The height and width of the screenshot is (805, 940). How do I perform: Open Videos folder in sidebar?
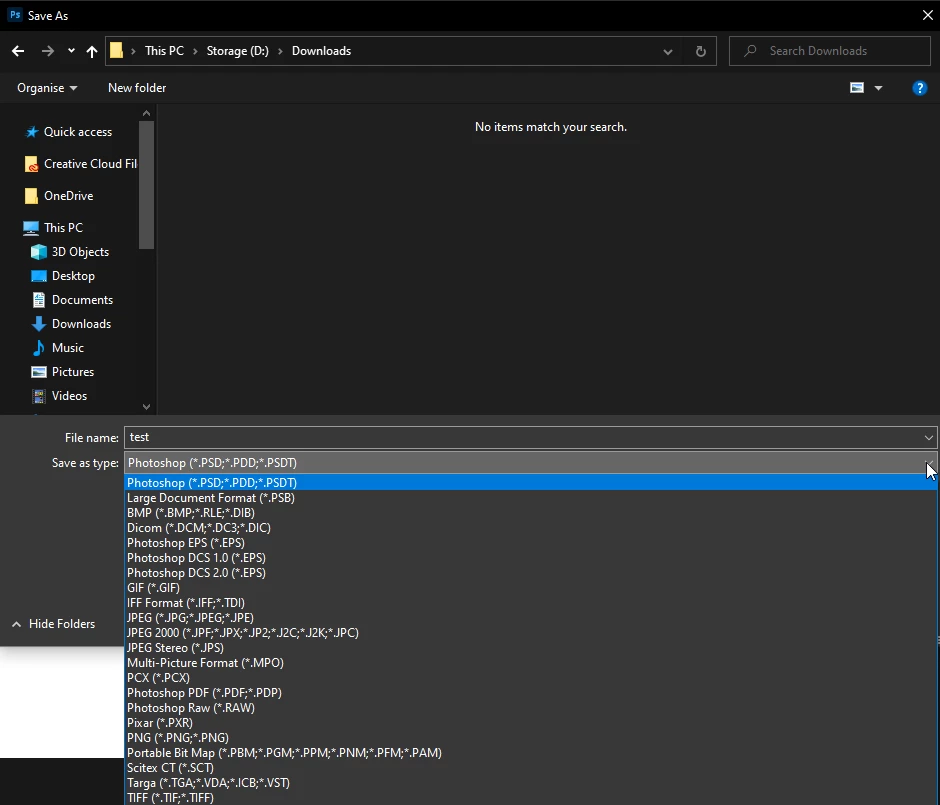point(59,396)
